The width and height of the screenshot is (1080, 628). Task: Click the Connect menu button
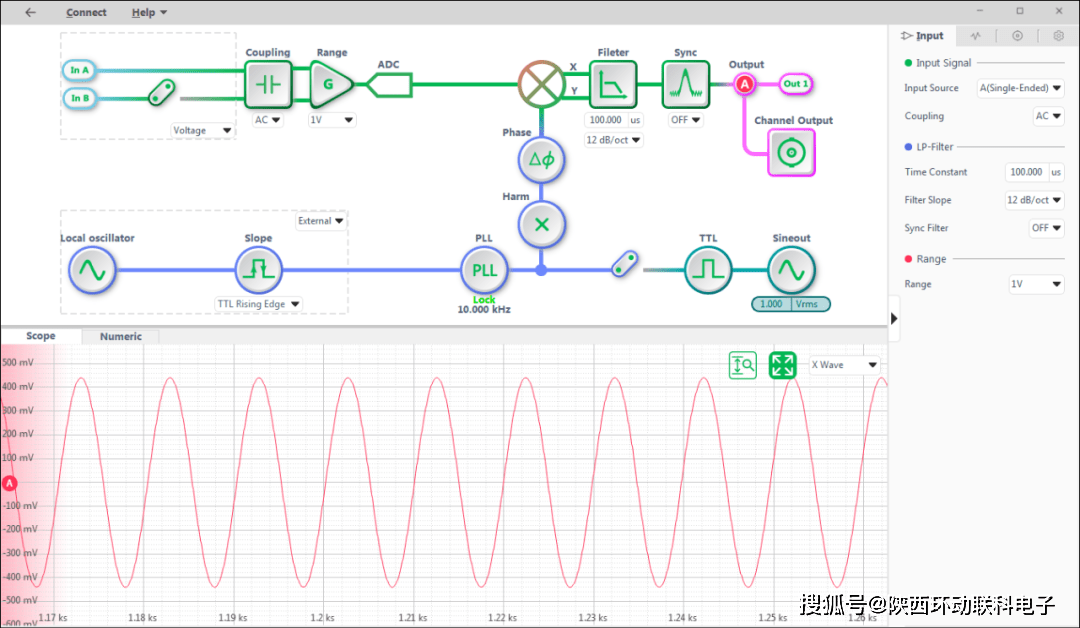coord(86,13)
